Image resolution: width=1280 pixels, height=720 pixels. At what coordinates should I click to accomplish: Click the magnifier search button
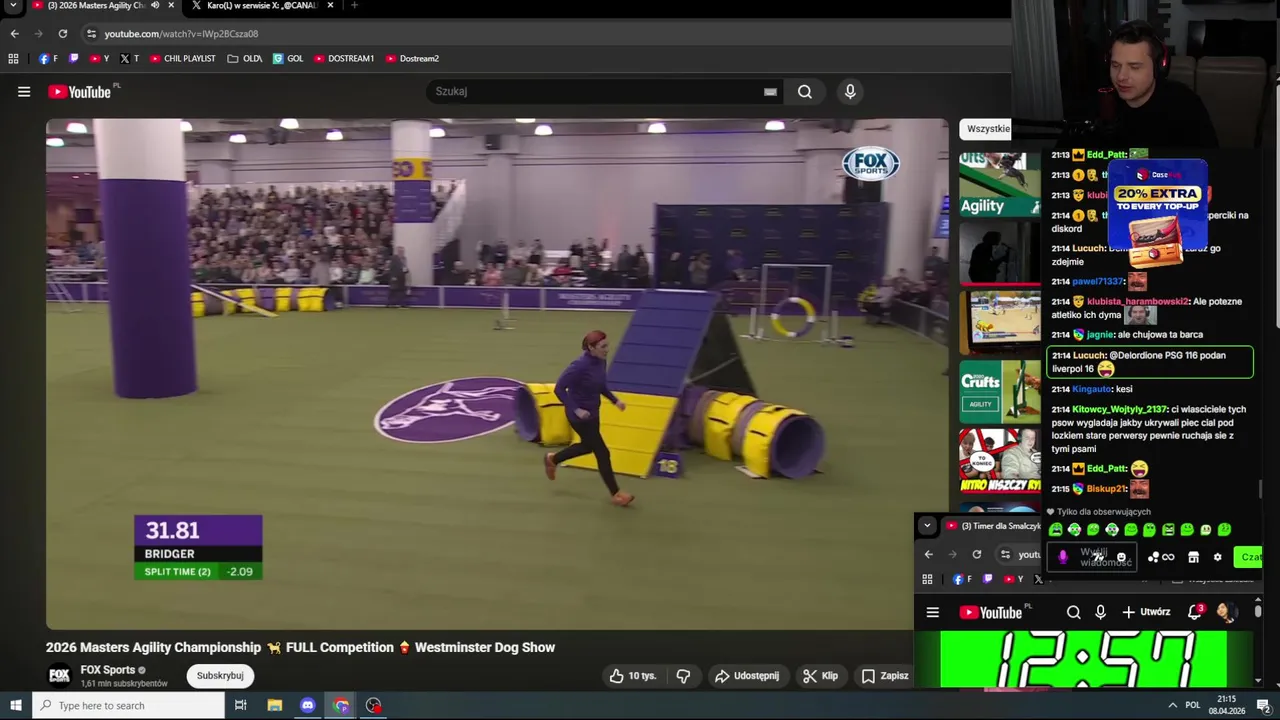click(805, 92)
